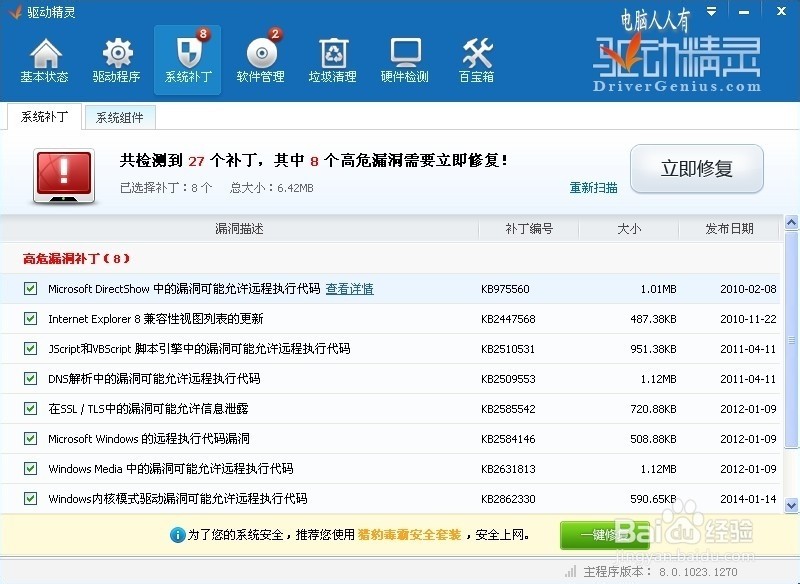Select the KB2447568 patch number cell
Image resolution: width=800 pixels, height=584 pixels.
point(508,319)
